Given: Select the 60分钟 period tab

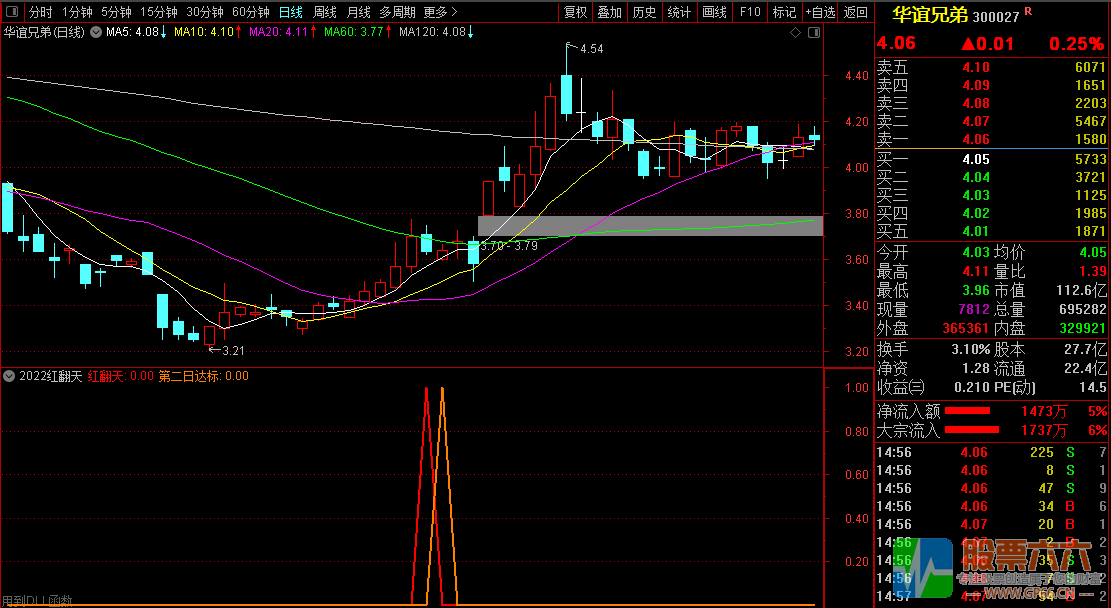Looking at the screenshot, I should (250, 12).
